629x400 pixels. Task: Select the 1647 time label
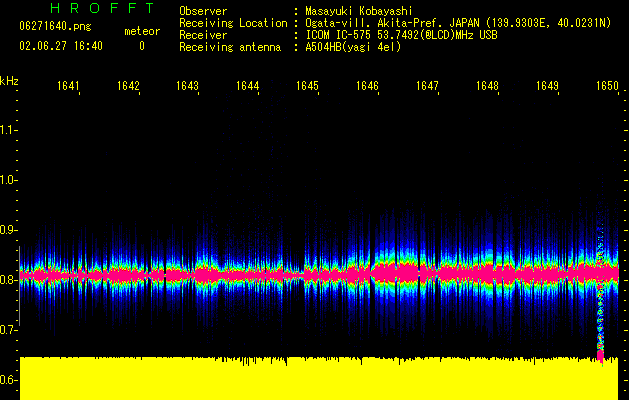428,87
